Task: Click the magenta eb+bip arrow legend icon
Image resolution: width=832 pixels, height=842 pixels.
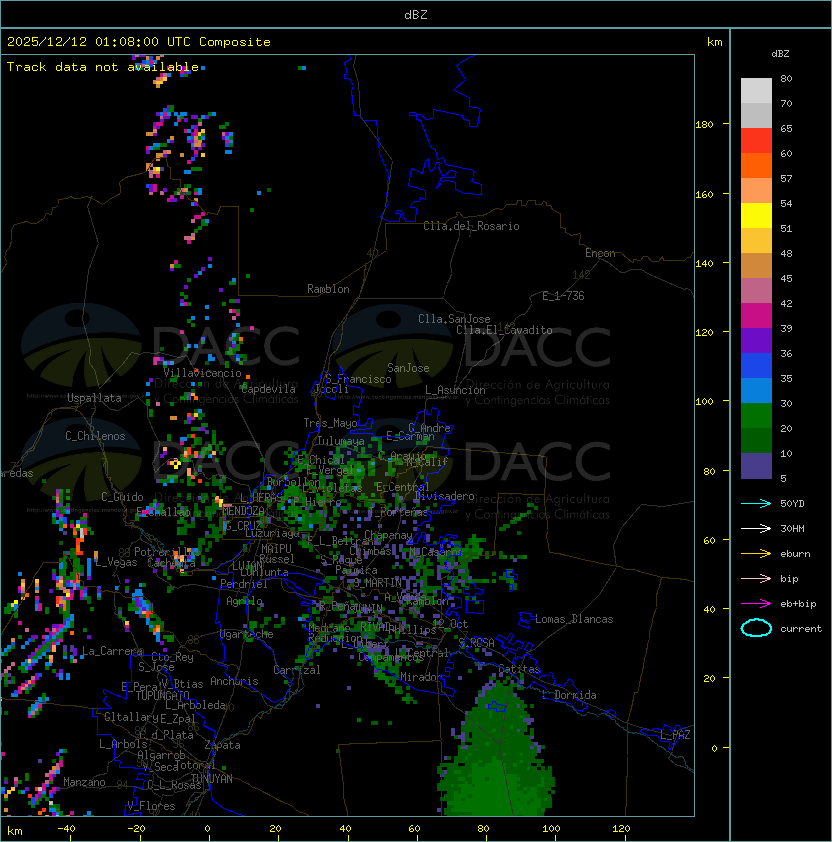Action: (x=756, y=604)
